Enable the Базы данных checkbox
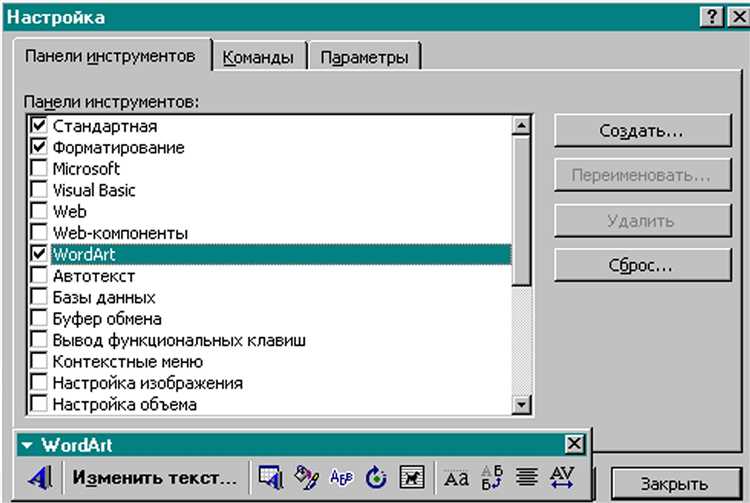Viewport: 750px width, 503px height. coord(38,296)
